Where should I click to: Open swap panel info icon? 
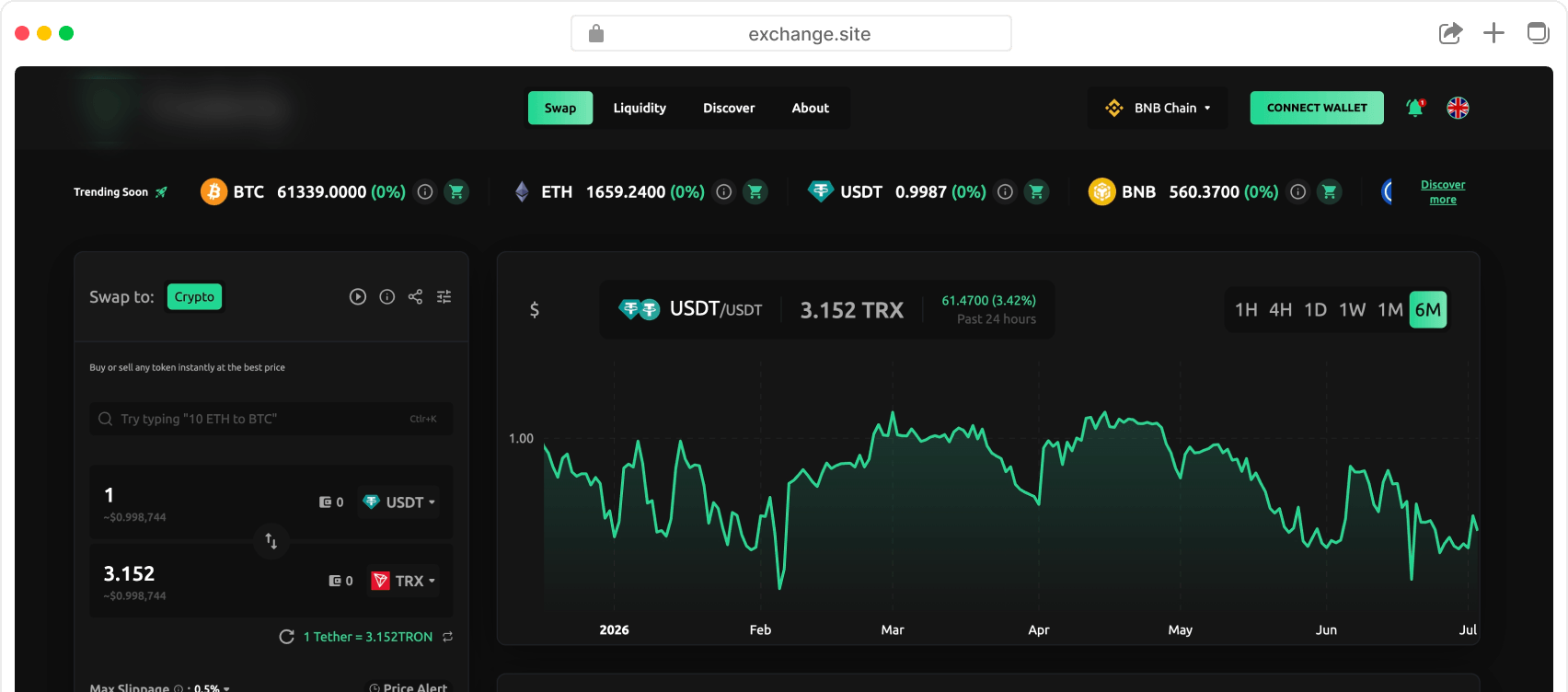(387, 296)
